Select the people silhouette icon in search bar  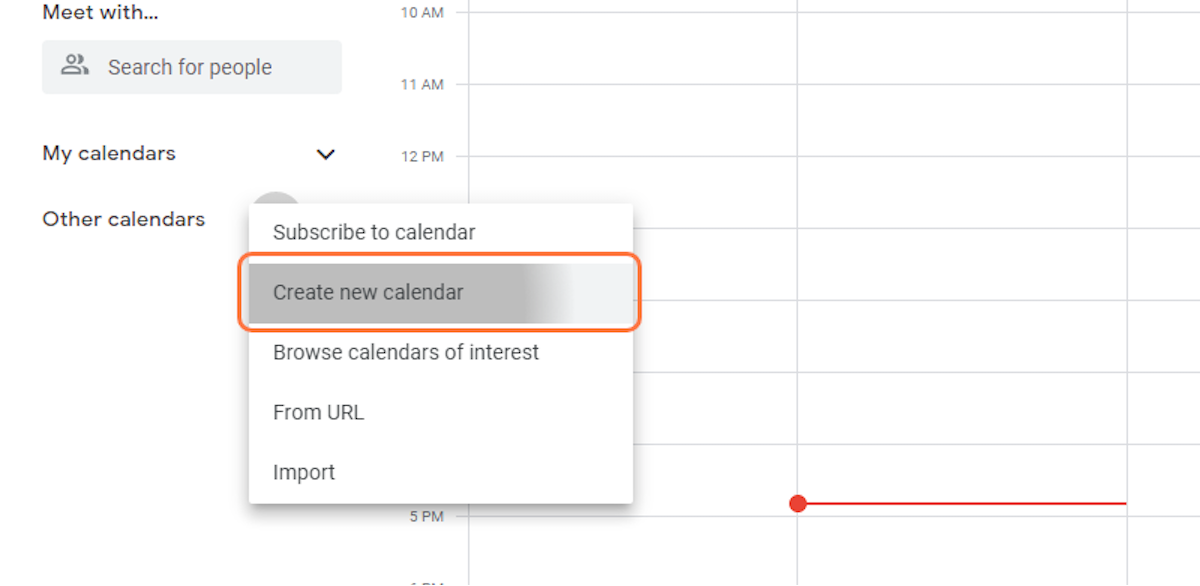point(74,64)
